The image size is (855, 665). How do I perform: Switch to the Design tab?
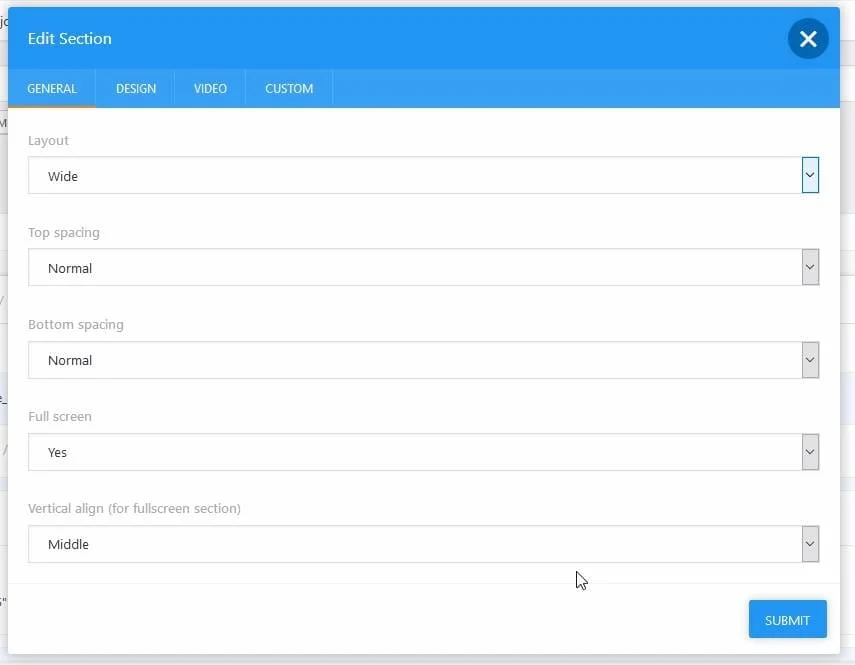135,89
